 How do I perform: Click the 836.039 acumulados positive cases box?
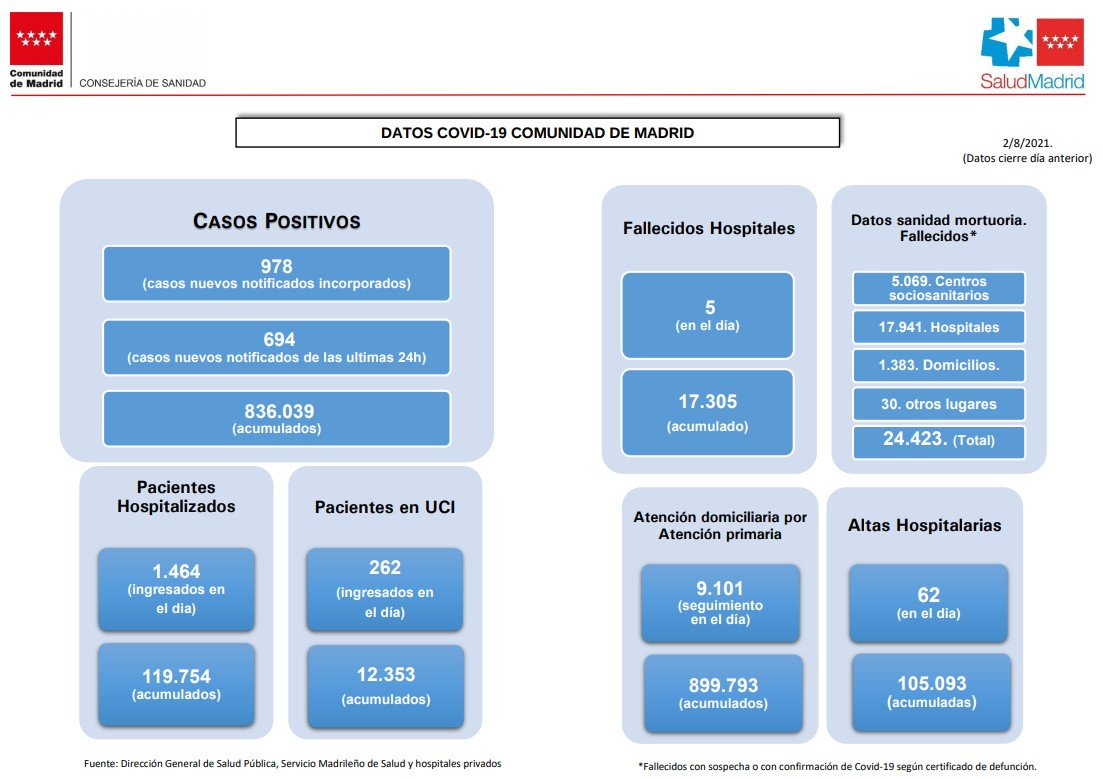(276, 419)
